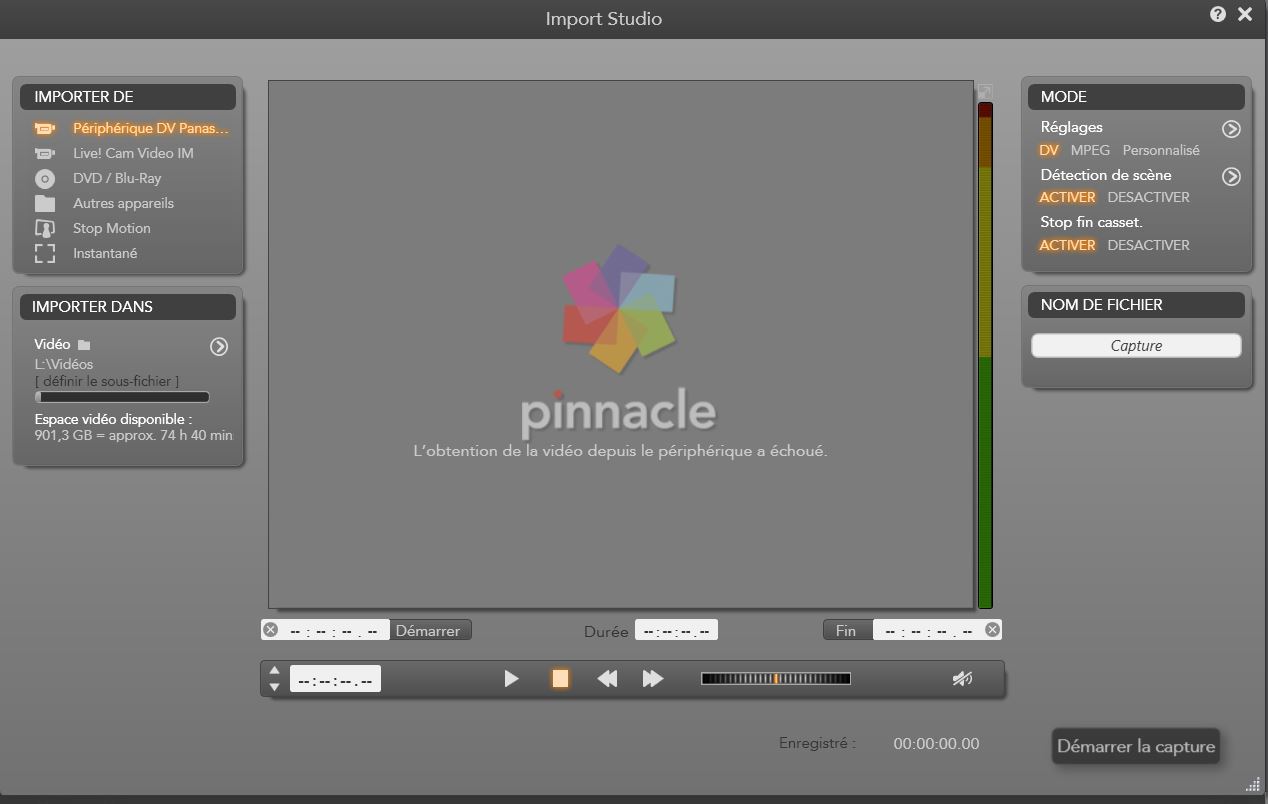Rewind the tape

(607, 679)
